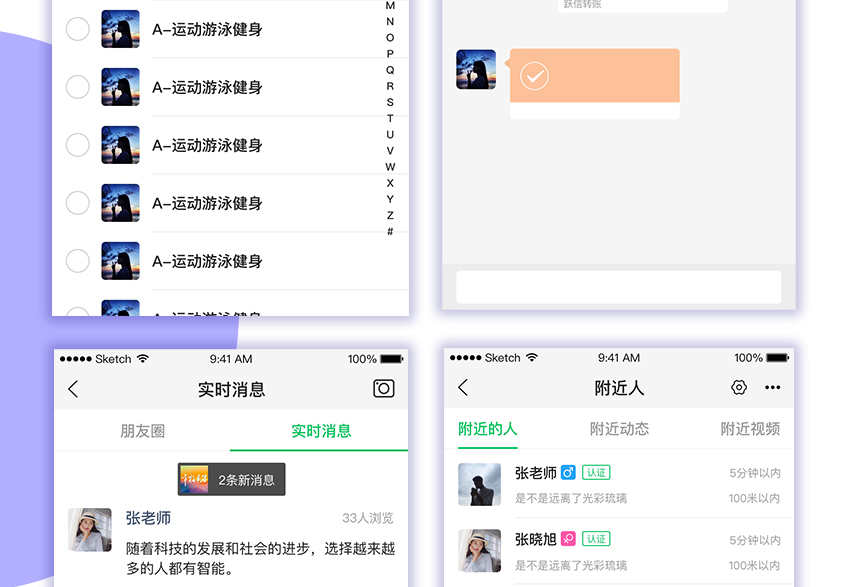This screenshot has width=848, height=587.
Task: Jump to letter U in alphabet index
Action: click(x=390, y=135)
